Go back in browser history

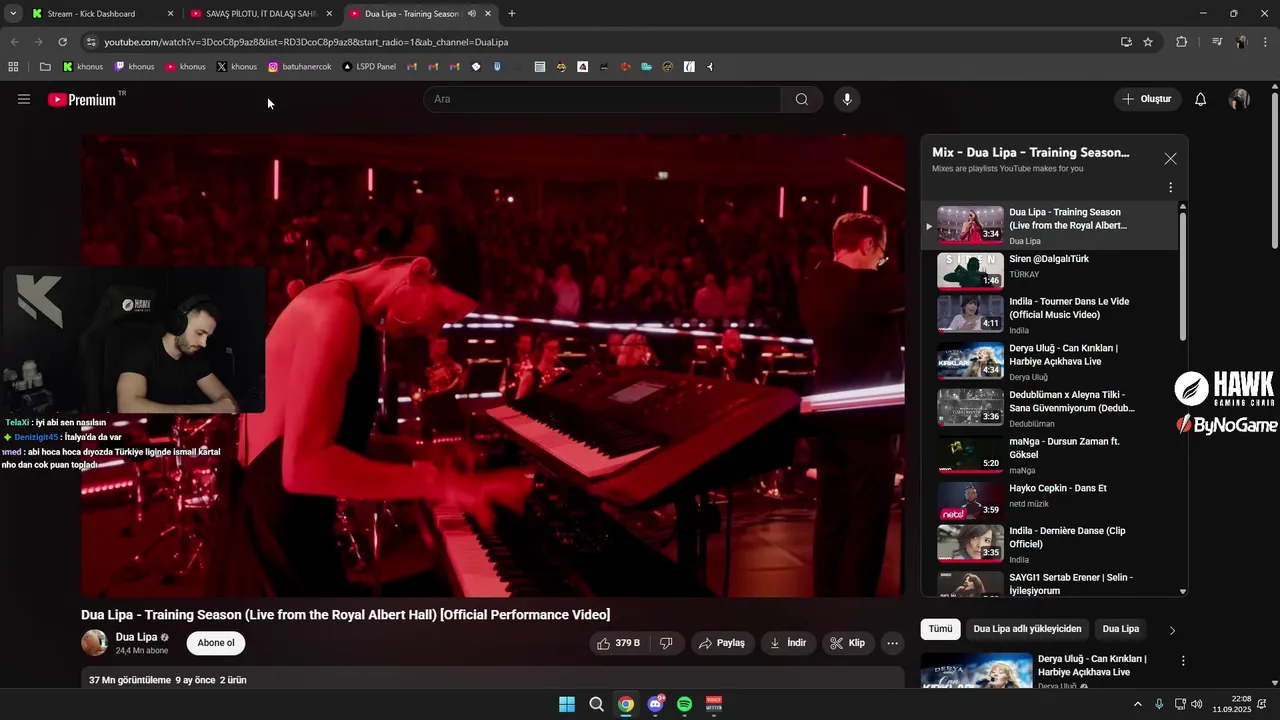tap(14, 42)
